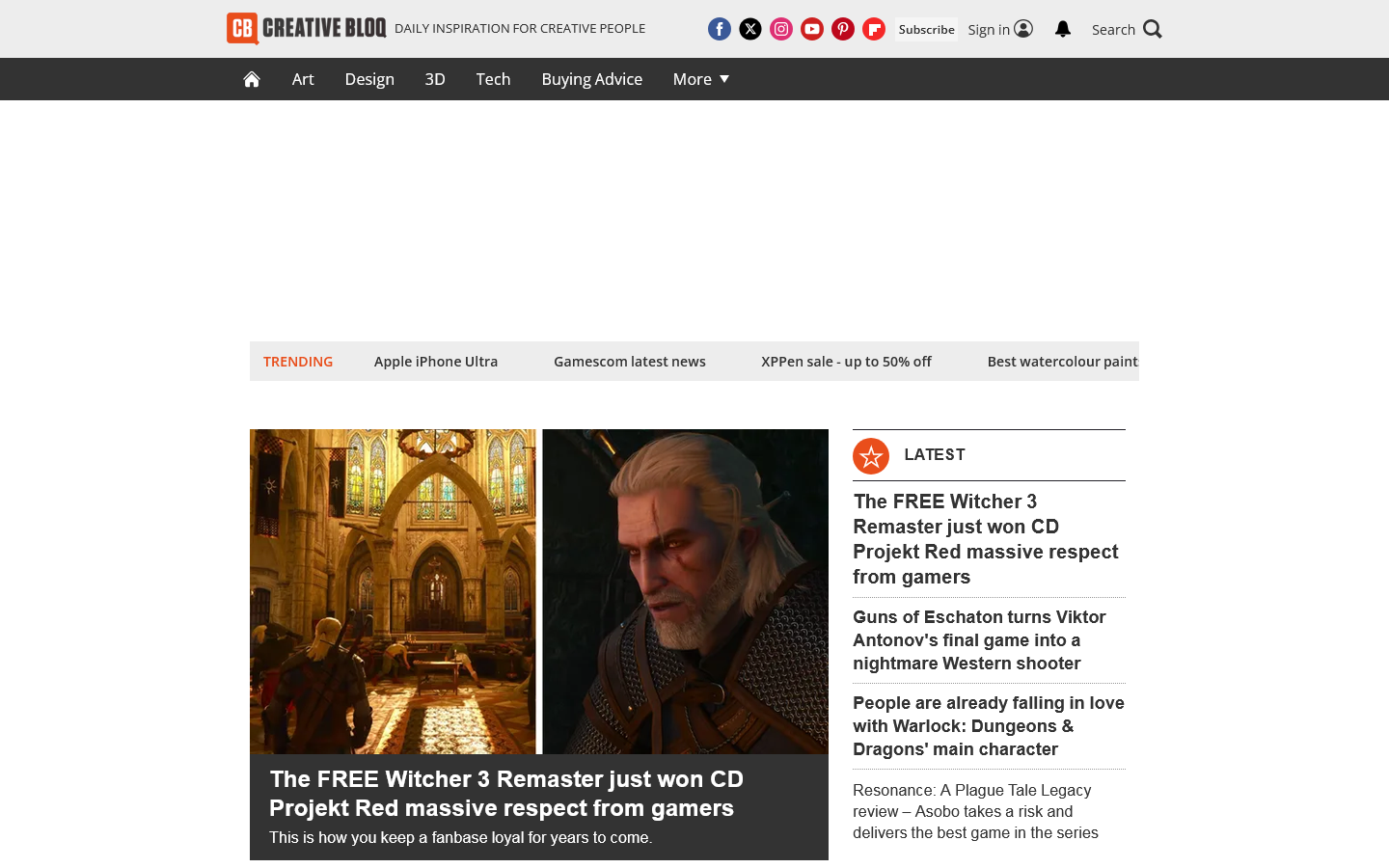Open Warlock: Dungeons & Dragons article link

point(989,726)
